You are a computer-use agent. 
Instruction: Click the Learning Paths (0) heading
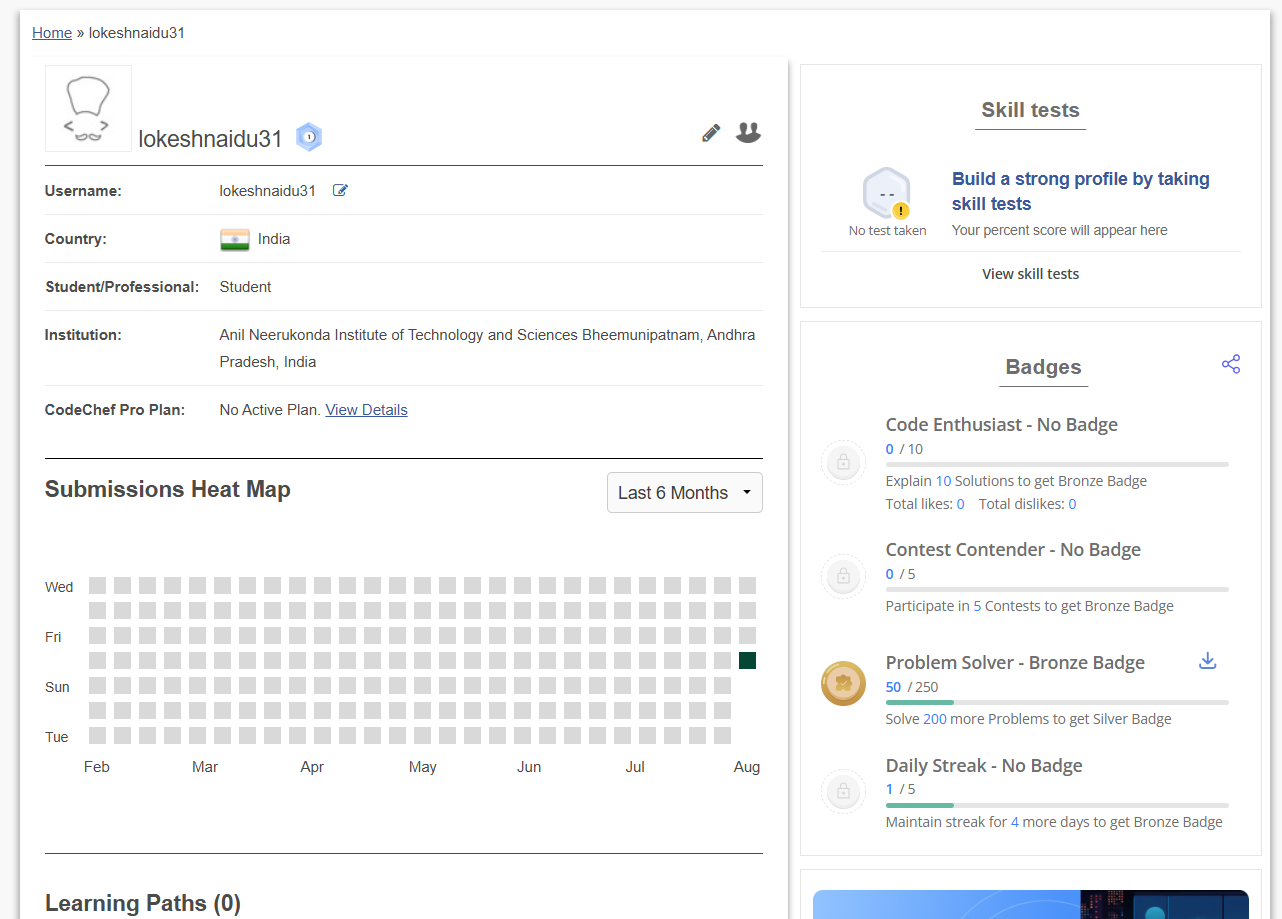[x=143, y=904]
